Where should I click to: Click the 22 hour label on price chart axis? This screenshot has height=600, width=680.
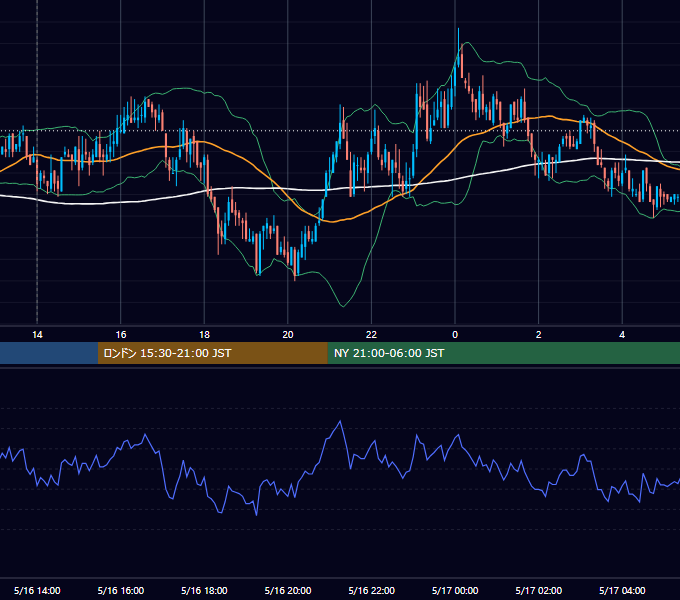[371, 335]
